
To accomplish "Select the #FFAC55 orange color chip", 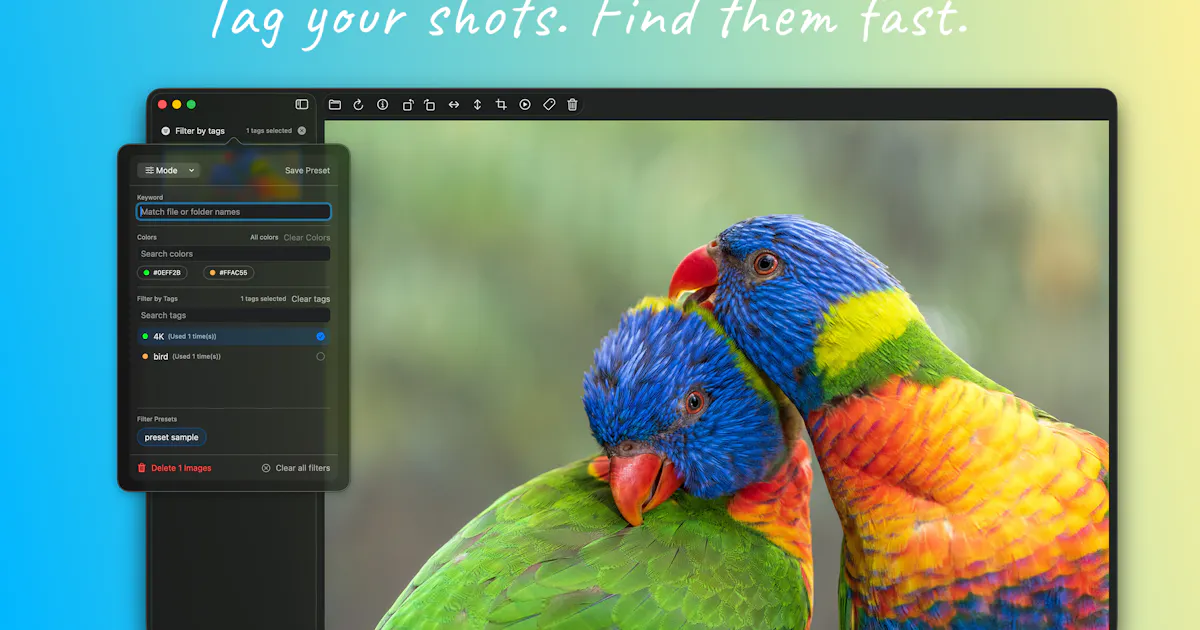I will click(x=229, y=272).
